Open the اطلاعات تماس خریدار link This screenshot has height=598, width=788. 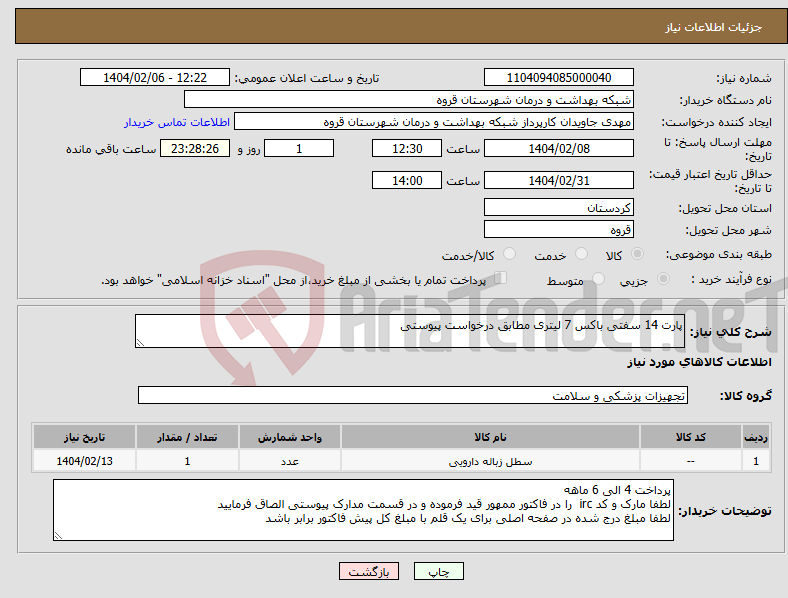177,122
